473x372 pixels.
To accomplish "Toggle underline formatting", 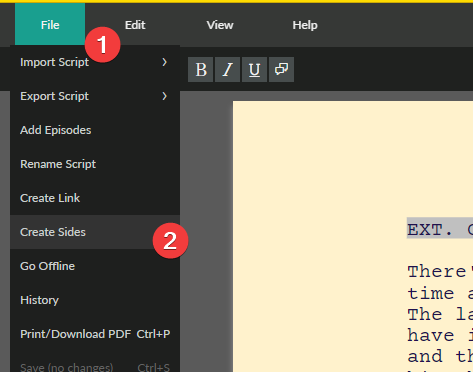I will pyautogui.click(x=254, y=69).
